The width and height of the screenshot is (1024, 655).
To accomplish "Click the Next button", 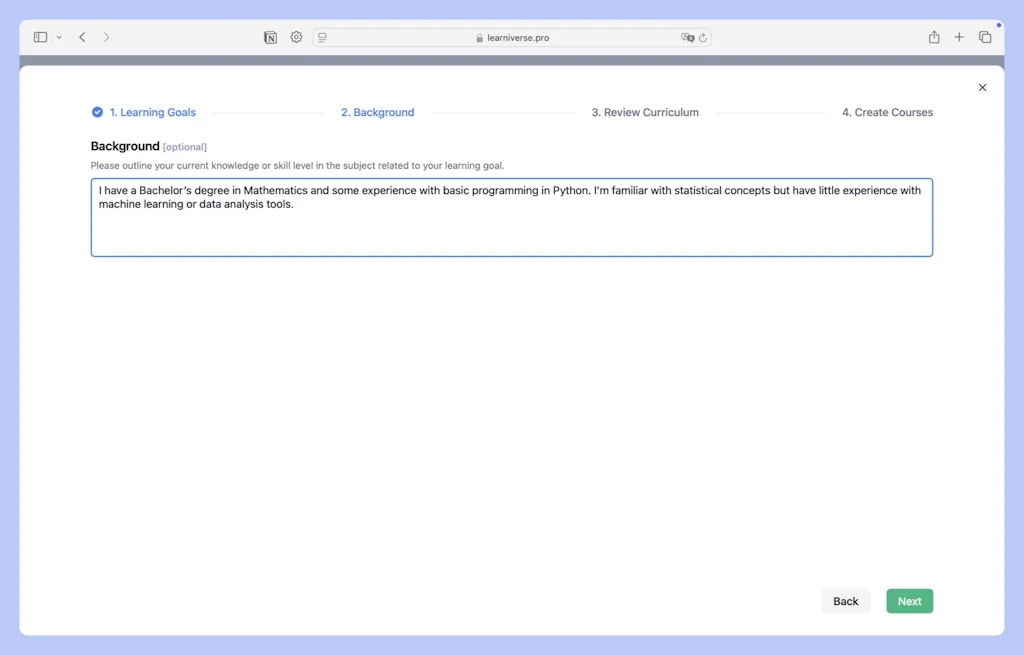I will (x=909, y=601).
